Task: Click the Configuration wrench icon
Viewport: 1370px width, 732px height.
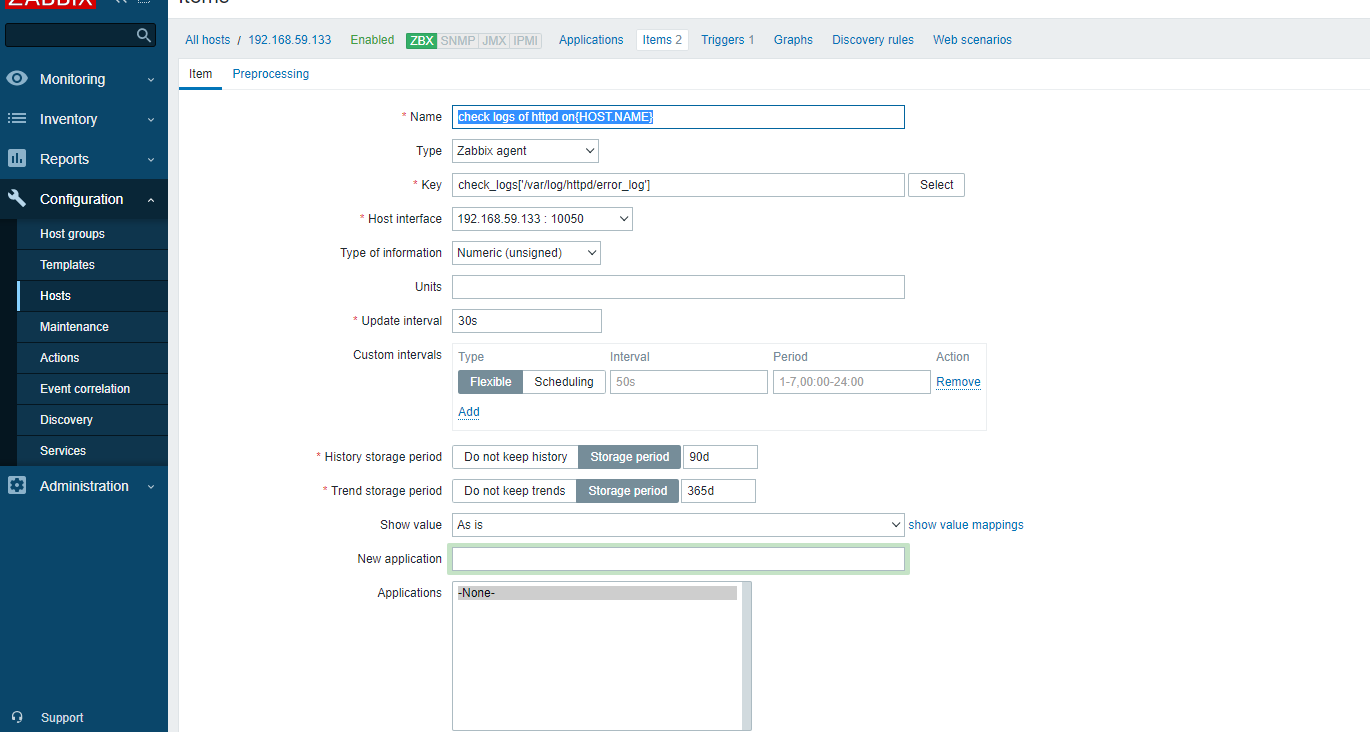Action: coord(17,199)
